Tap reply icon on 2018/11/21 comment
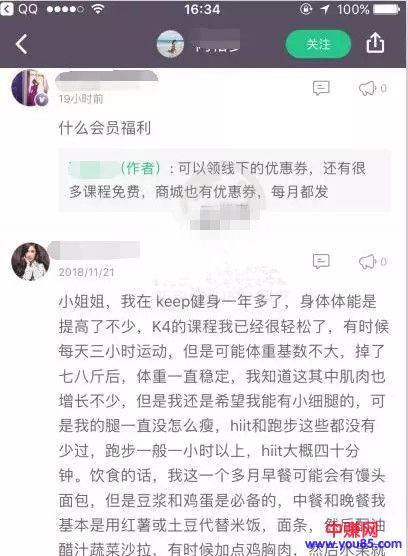 321,261
